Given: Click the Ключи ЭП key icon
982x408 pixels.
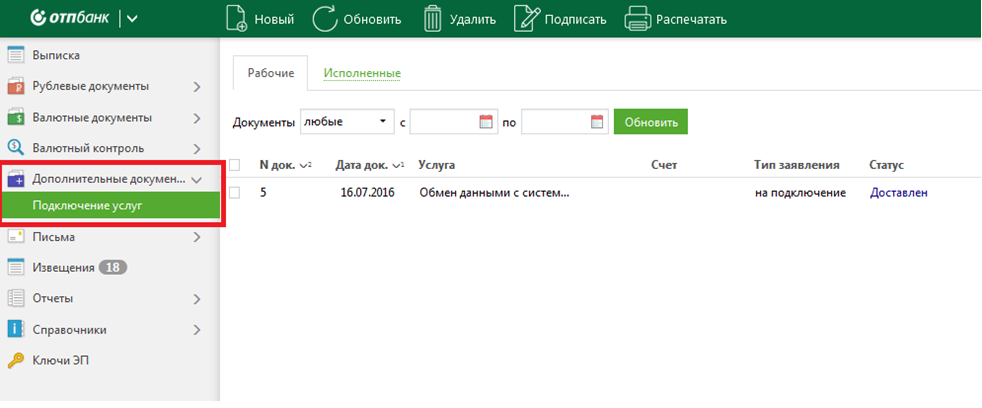Looking at the screenshot, I should (15, 360).
